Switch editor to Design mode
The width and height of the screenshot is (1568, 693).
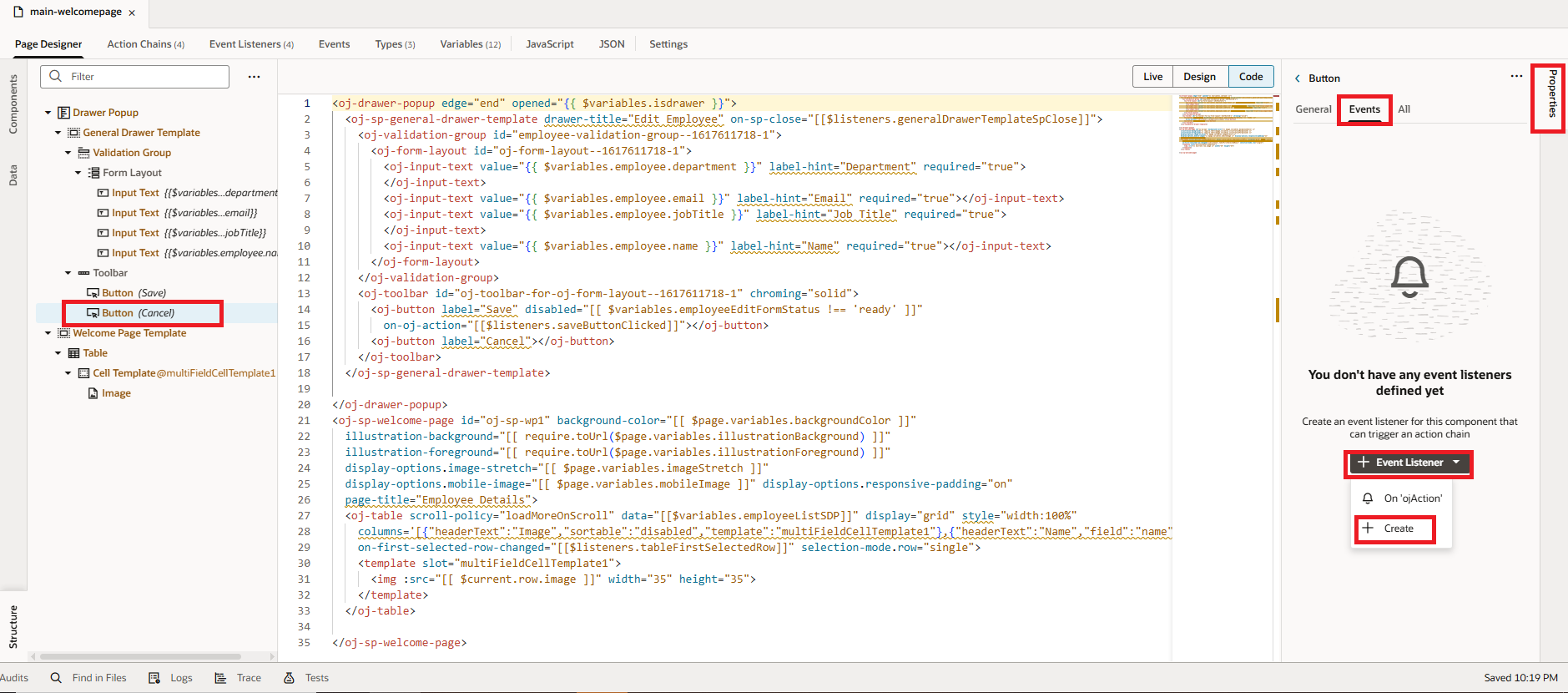1199,77
